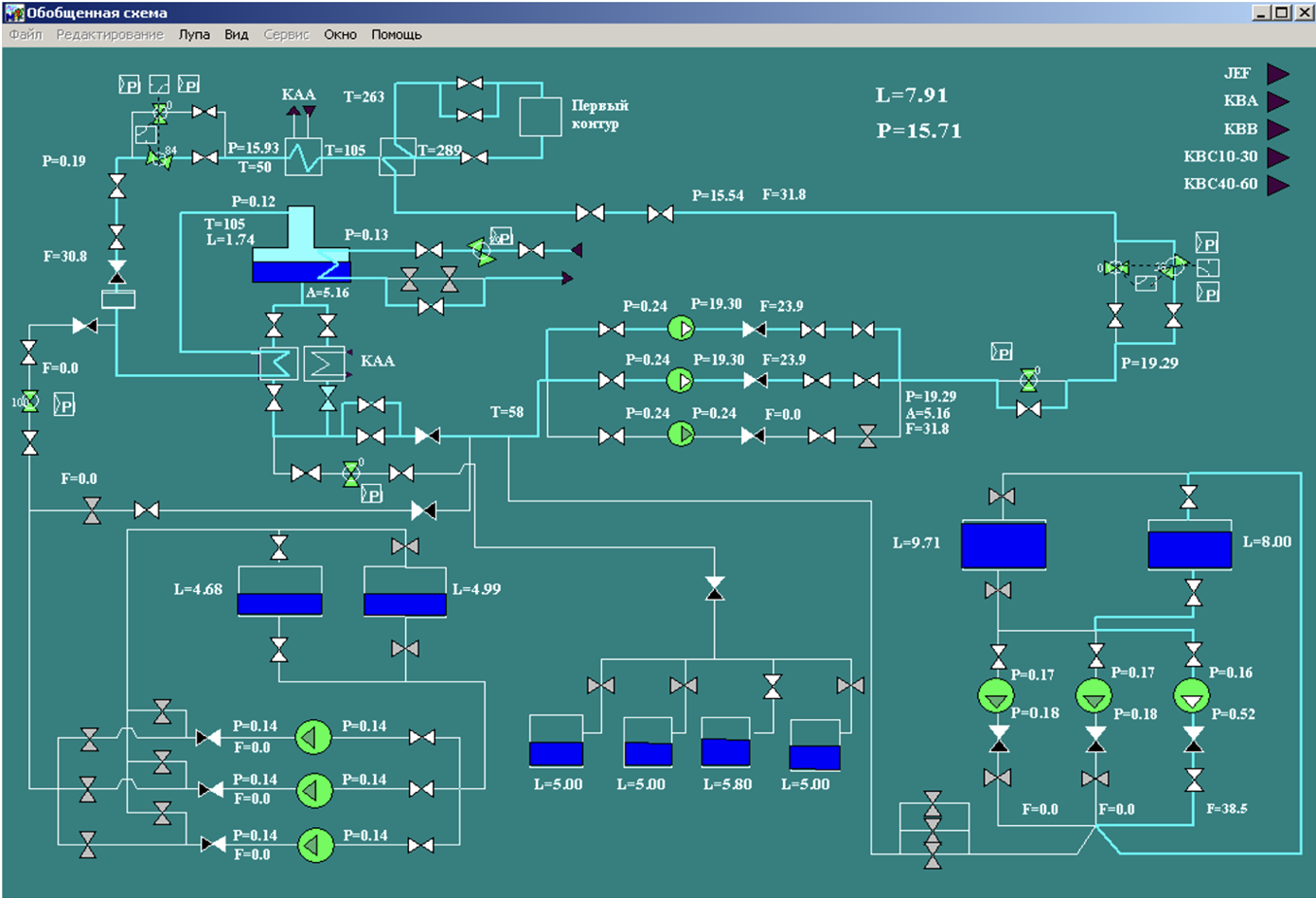Viewport: 1316px width, 898px height.
Task: Open the Помощь menu
Action: (x=396, y=34)
